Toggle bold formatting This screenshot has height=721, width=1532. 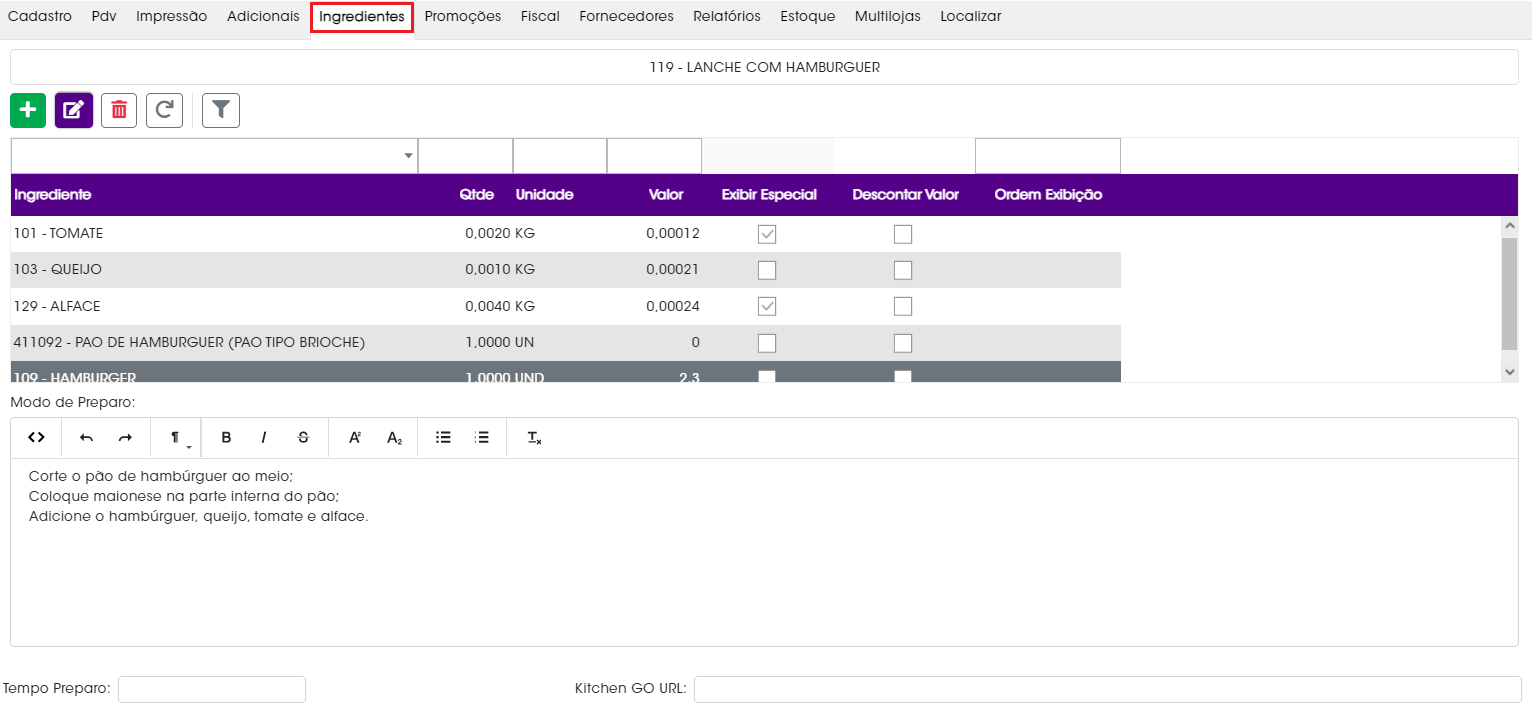226,438
